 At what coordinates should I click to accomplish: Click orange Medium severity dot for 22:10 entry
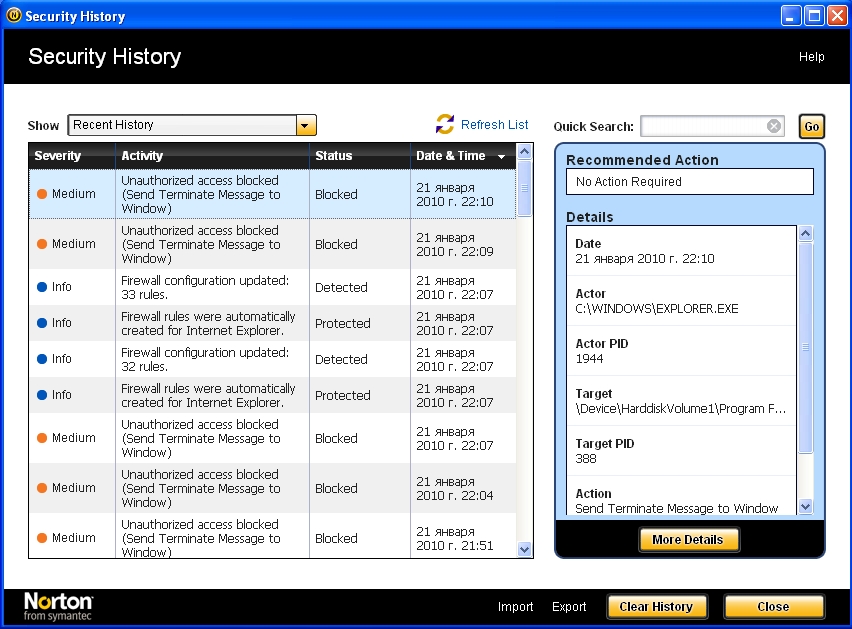(x=42, y=194)
